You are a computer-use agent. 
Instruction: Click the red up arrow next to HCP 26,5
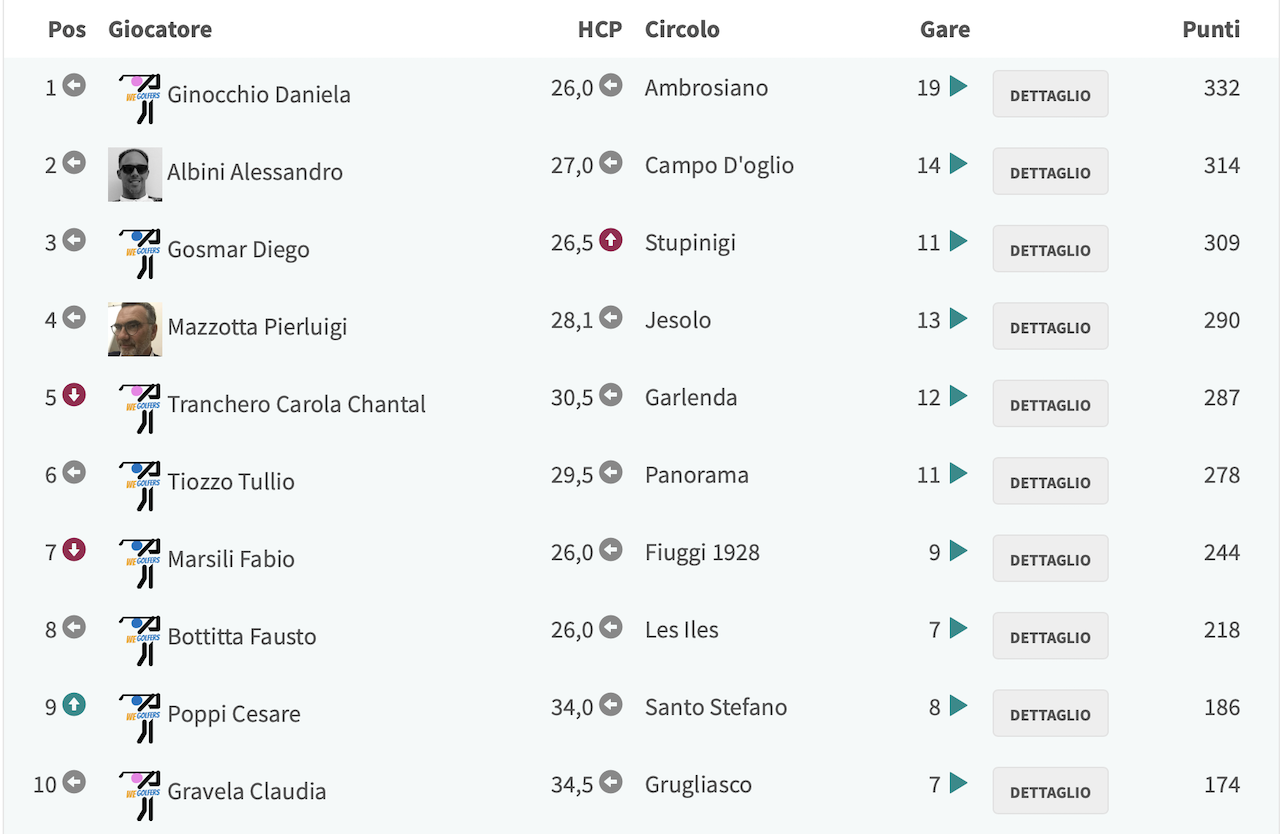tap(611, 240)
